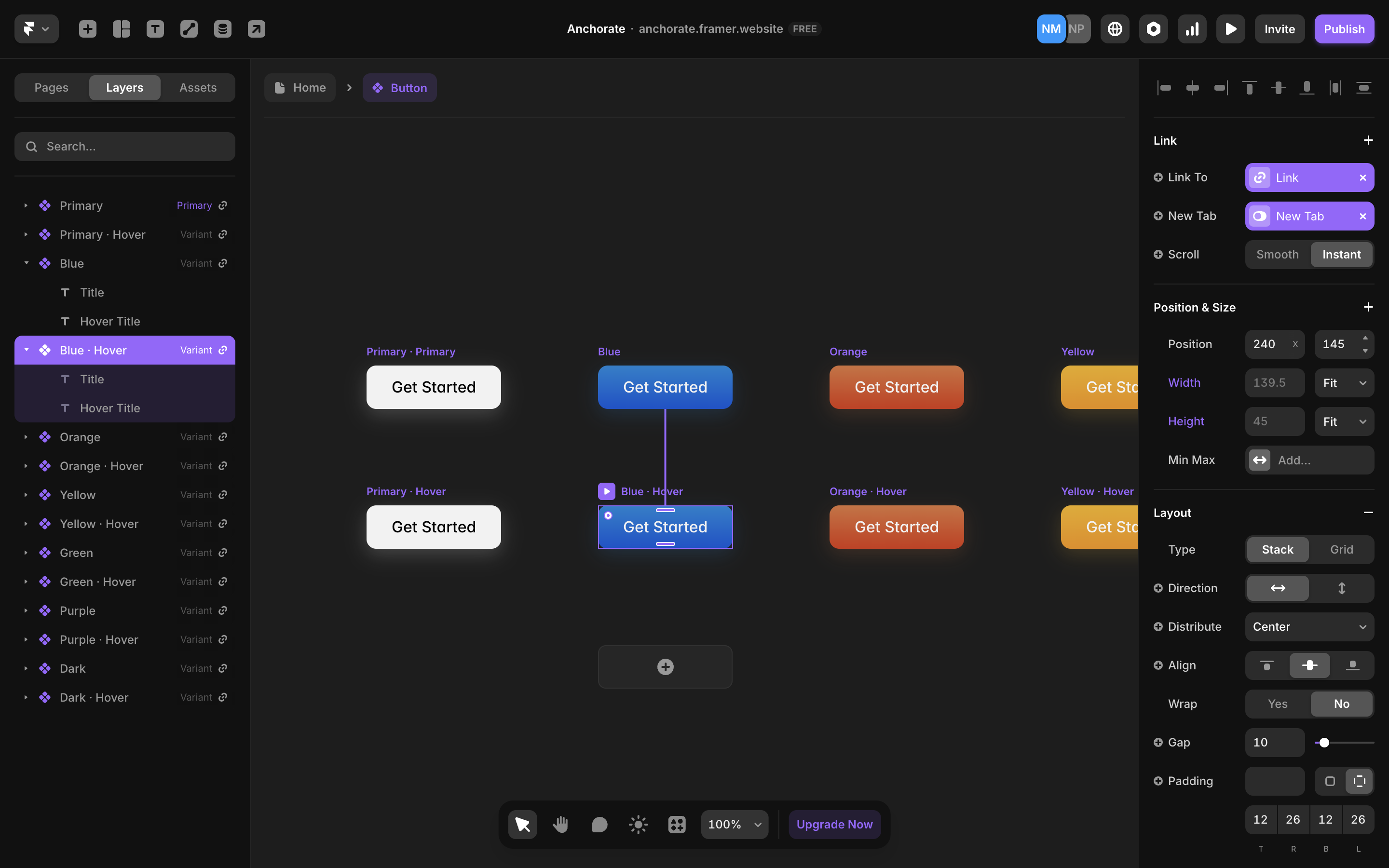The width and height of the screenshot is (1389, 868).
Task: Click the Publish button
Action: coord(1344,29)
